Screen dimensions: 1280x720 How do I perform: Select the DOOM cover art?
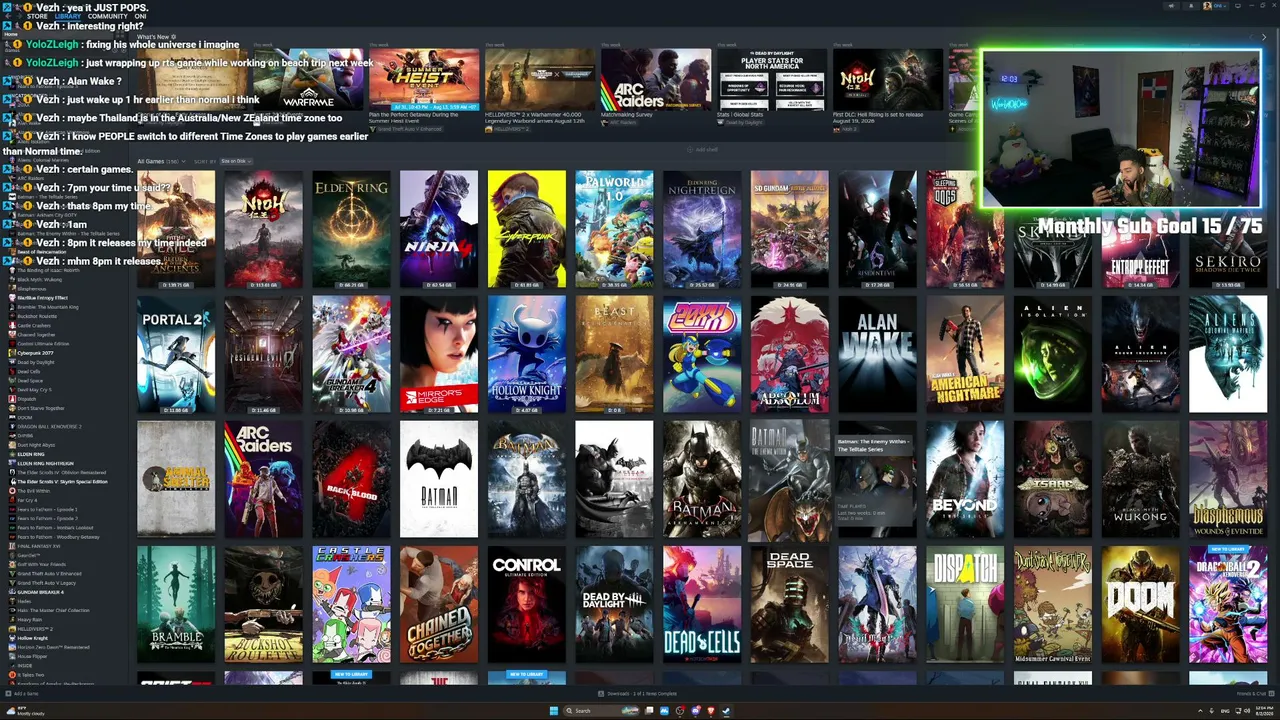(x=1140, y=604)
